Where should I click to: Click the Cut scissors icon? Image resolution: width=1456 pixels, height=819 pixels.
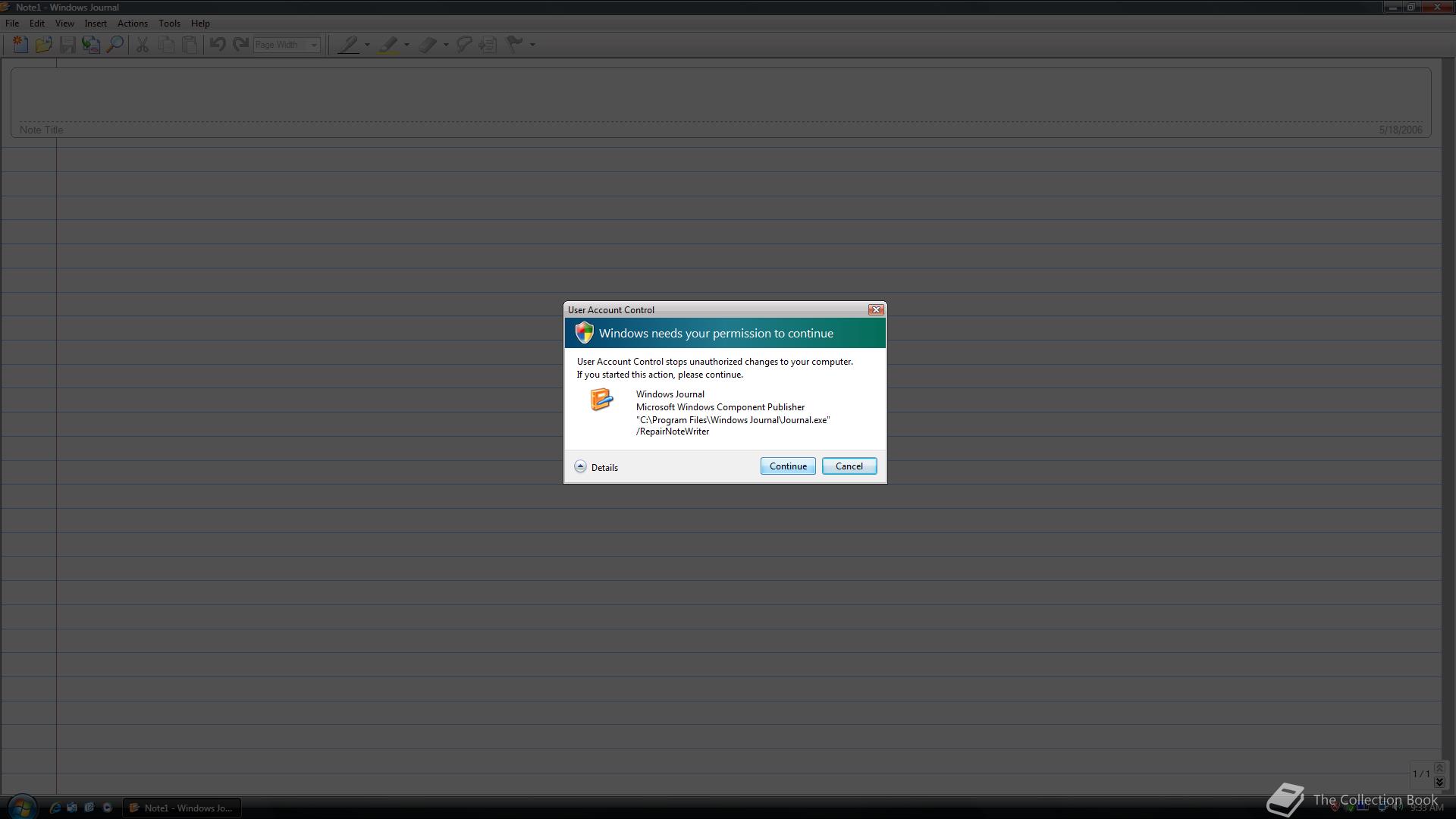(142, 45)
